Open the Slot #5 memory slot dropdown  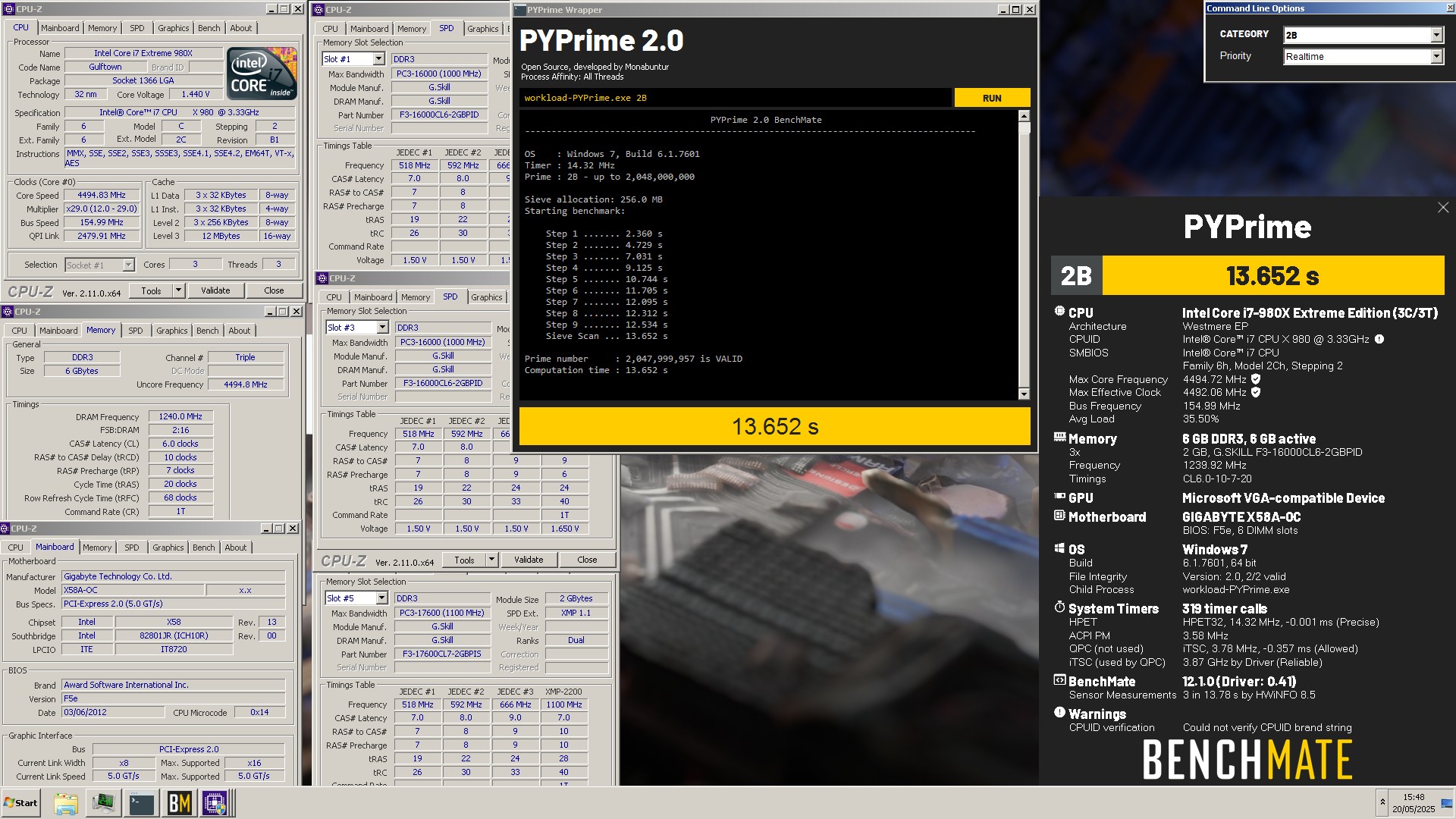381,598
